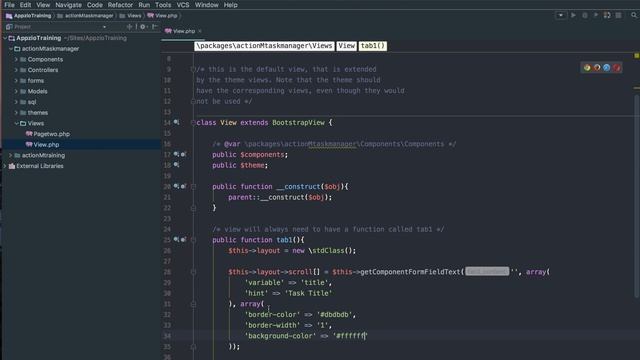Open the Tools menu
Viewport: 640px width, 360px height.
tap(163, 5)
